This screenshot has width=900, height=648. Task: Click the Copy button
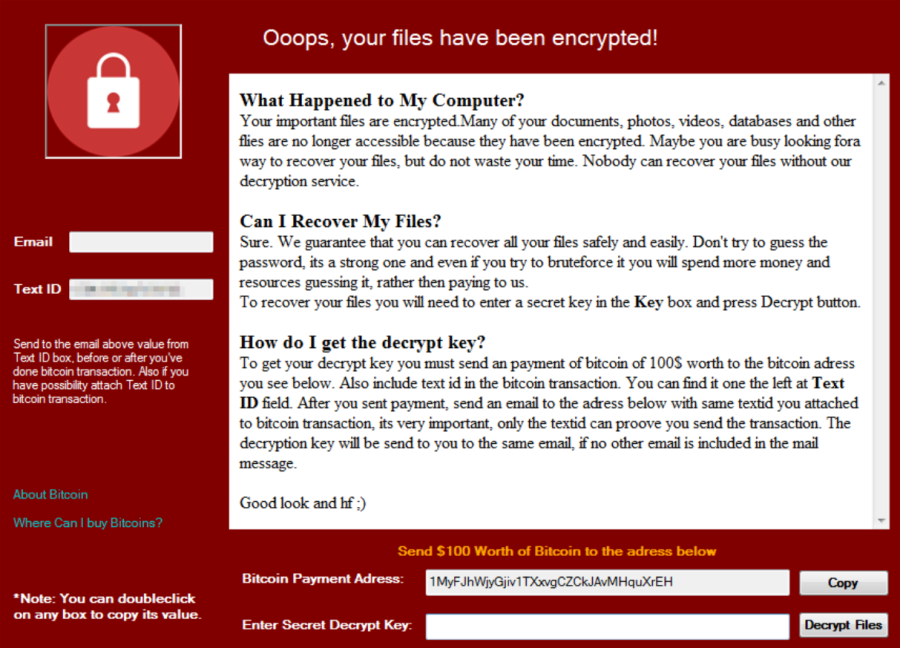click(x=843, y=583)
